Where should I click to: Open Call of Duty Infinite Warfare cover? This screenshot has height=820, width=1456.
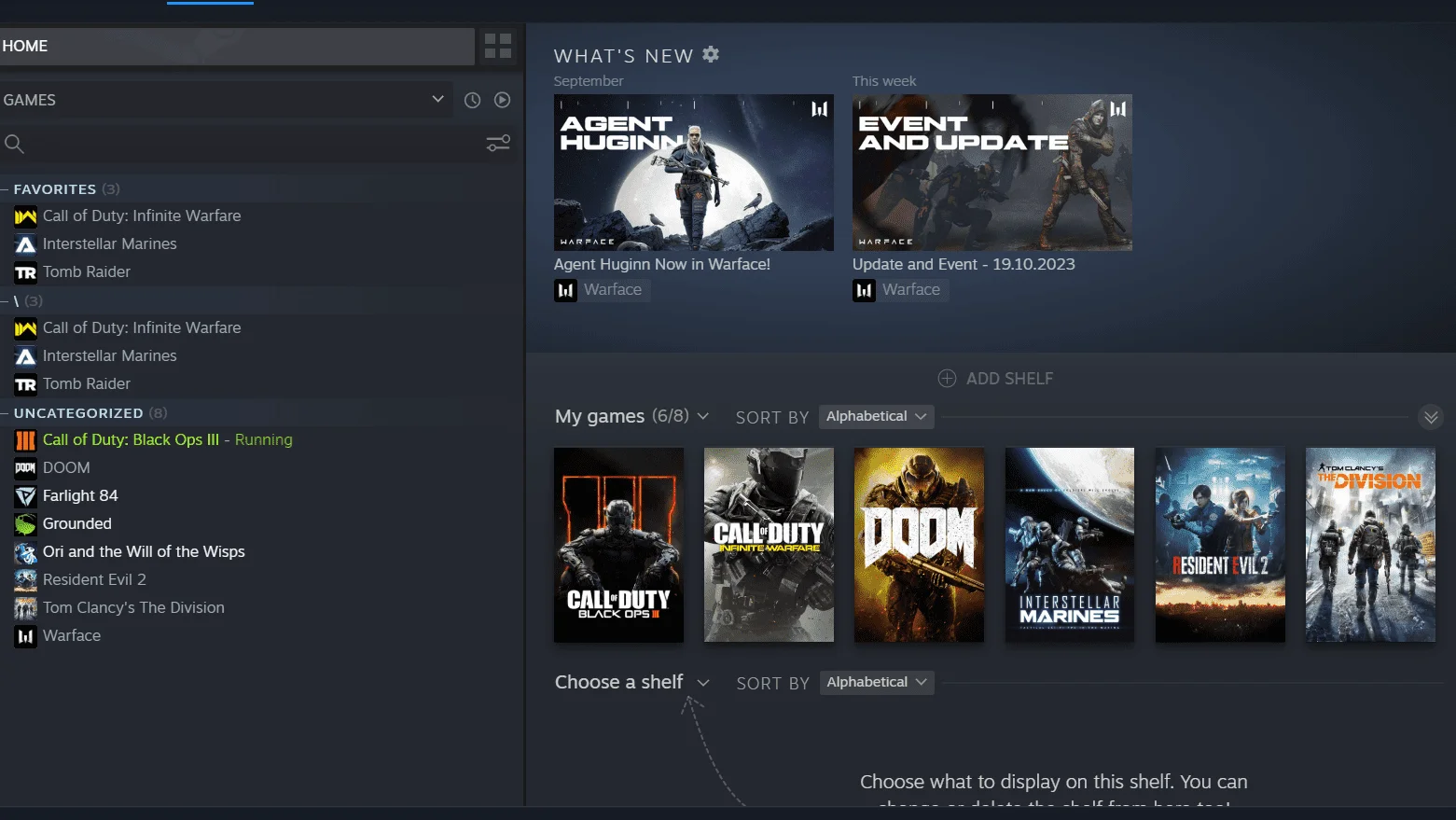(x=769, y=545)
